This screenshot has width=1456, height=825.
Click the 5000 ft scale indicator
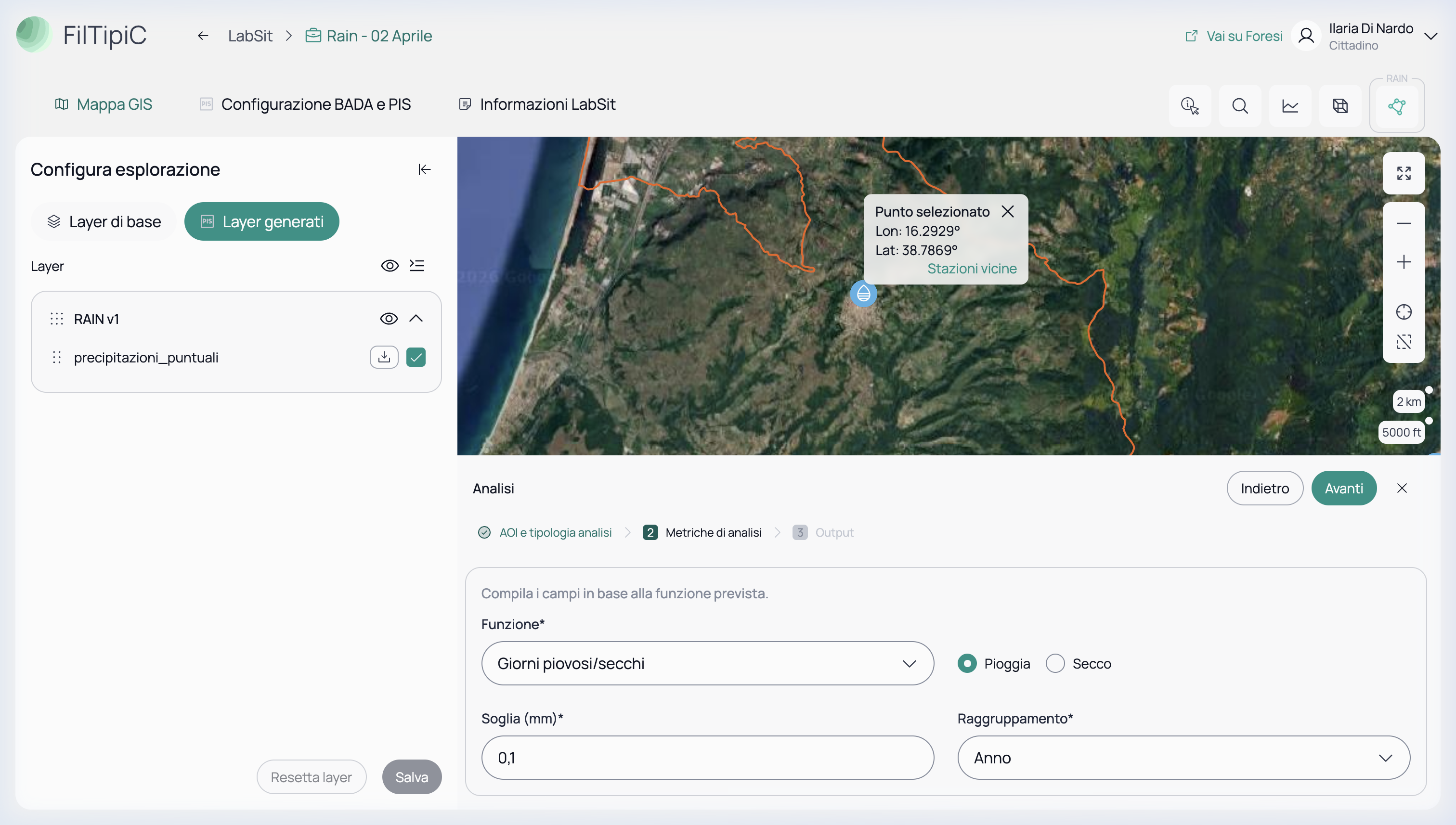(x=1401, y=432)
